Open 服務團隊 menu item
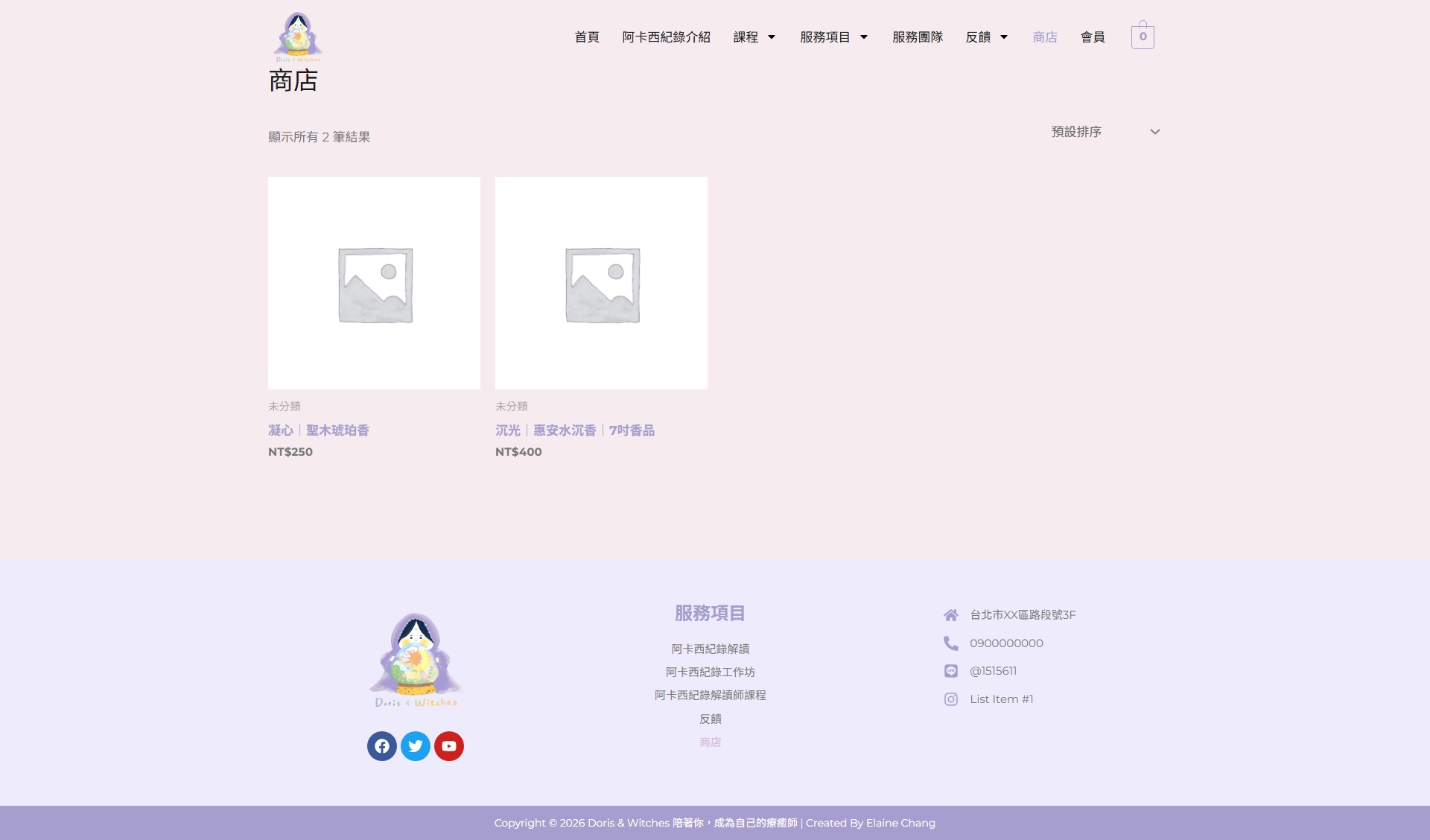 click(x=918, y=37)
